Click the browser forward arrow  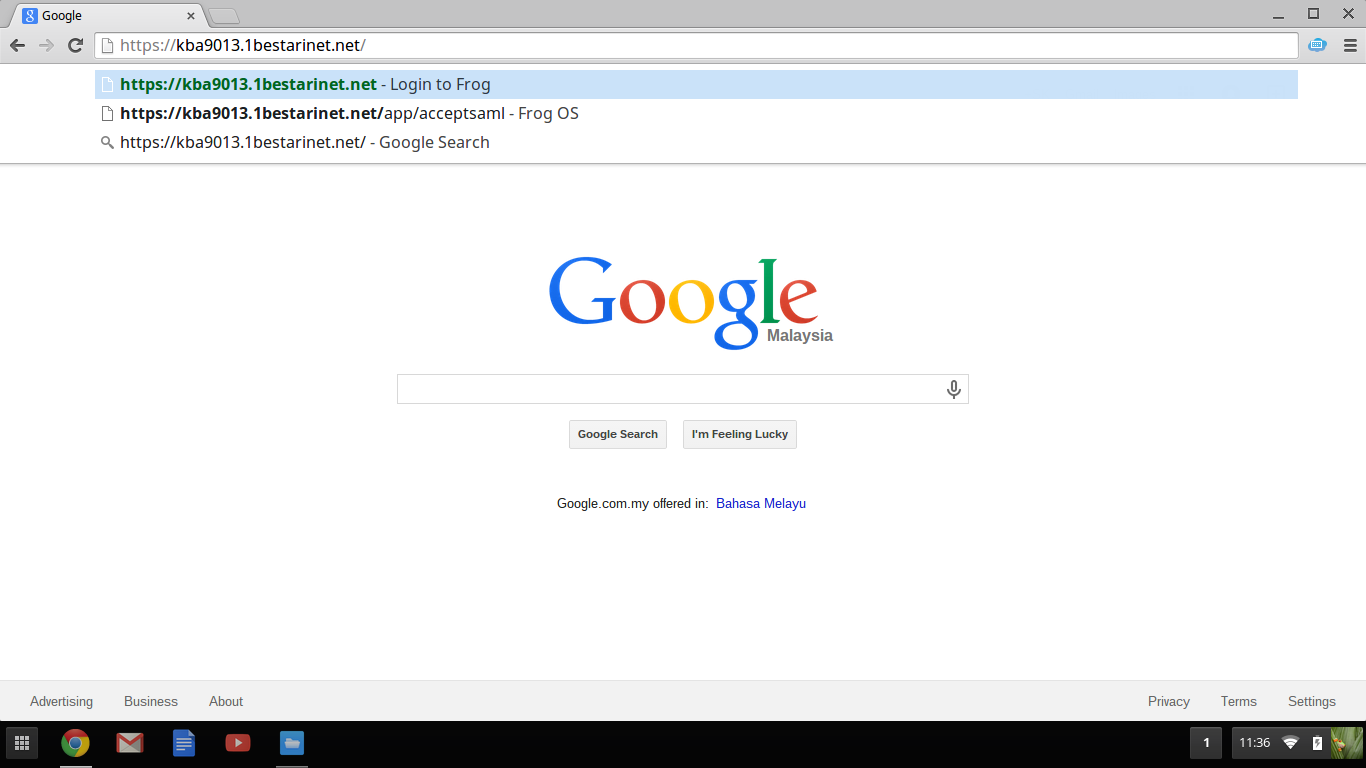click(x=46, y=45)
